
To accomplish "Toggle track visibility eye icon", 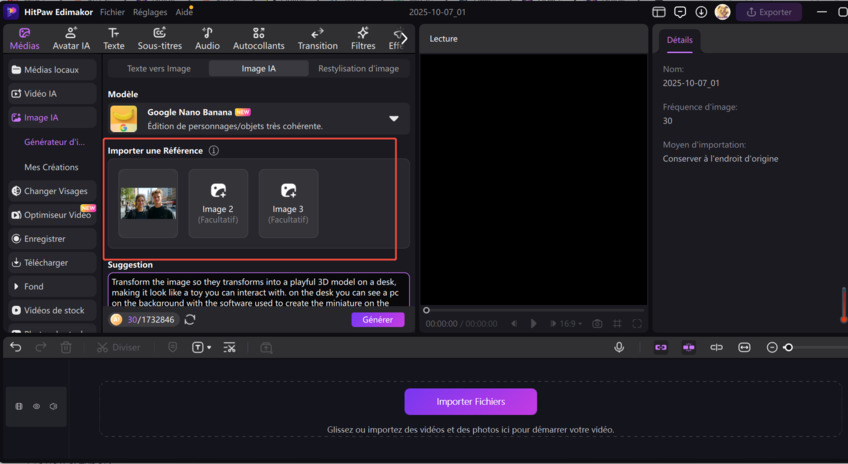I will pyautogui.click(x=36, y=406).
